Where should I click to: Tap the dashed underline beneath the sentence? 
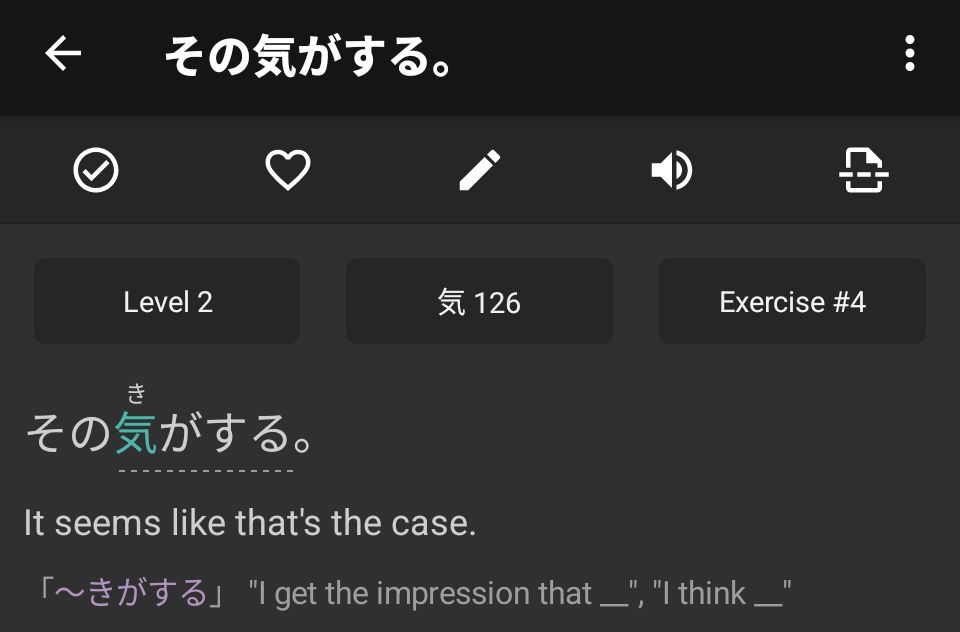coord(206,470)
